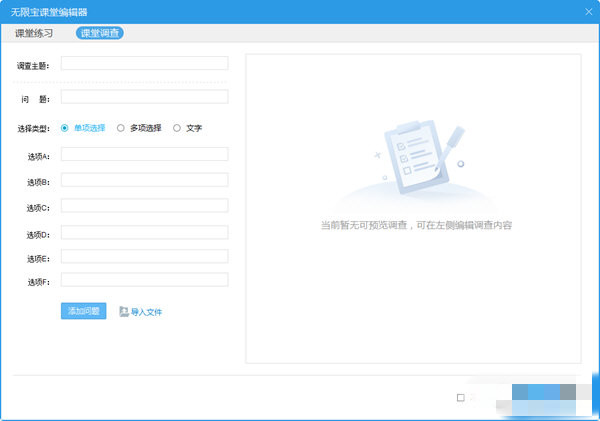Screen dimensions: 600x421
Task: Select the 选项A input box
Action: pyautogui.click(x=145, y=154)
